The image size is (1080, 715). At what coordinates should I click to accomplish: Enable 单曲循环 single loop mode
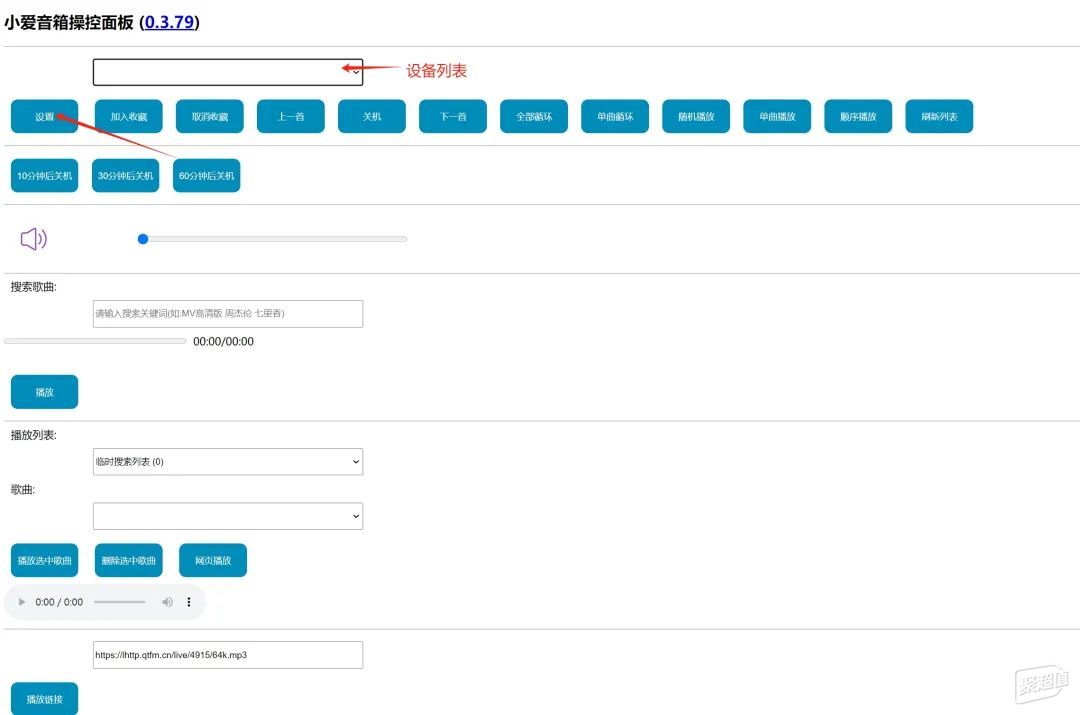pos(615,116)
